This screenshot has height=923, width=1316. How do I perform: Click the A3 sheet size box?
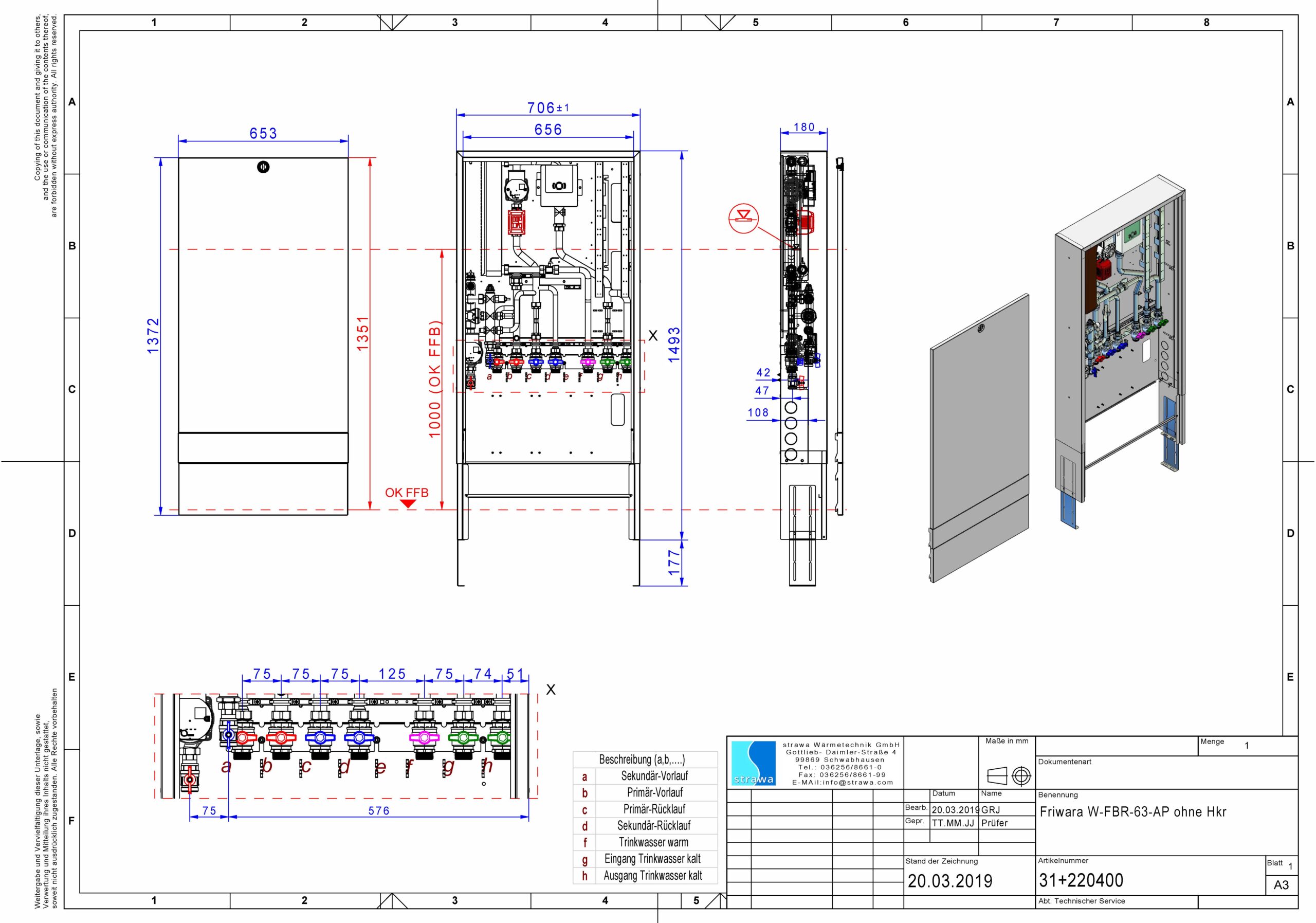(x=1281, y=884)
